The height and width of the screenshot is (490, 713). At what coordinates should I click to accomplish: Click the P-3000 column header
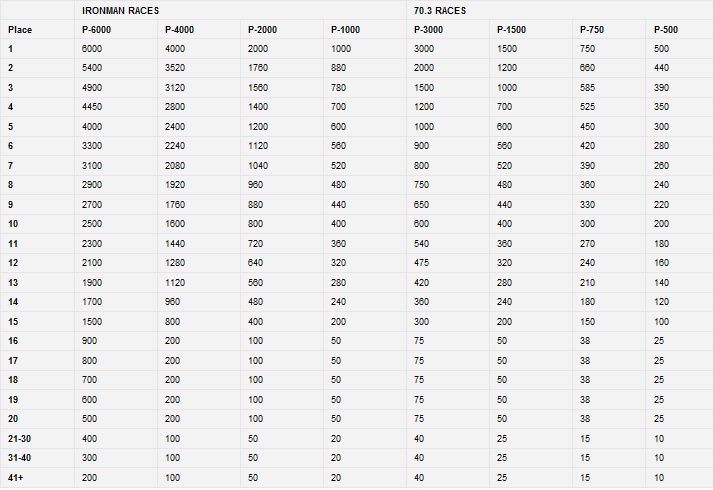428,30
